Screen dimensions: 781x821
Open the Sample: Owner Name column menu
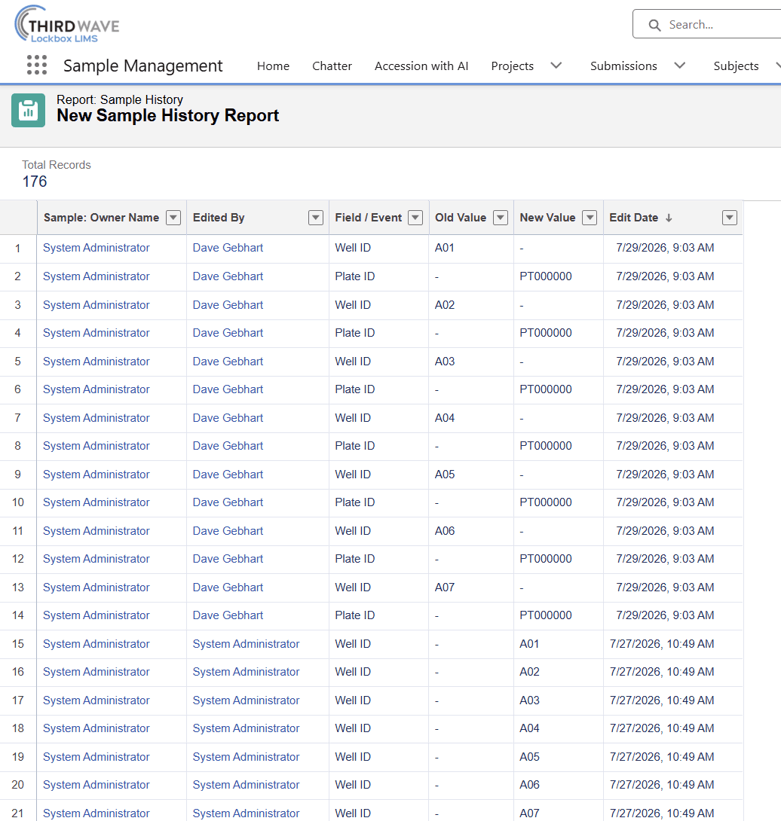point(173,218)
